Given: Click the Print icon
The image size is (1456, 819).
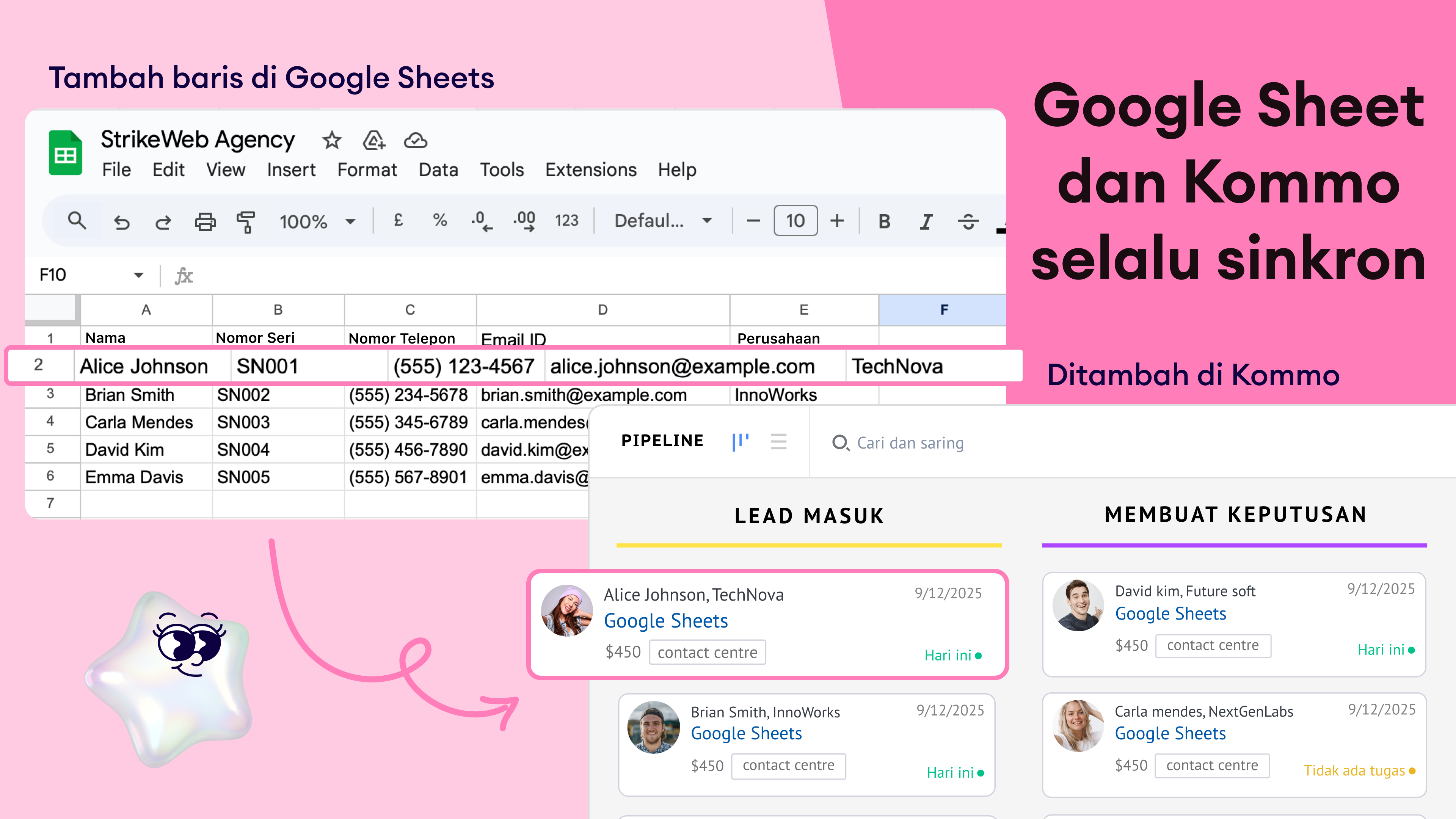Looking at the screenshot, I should 205,221.
